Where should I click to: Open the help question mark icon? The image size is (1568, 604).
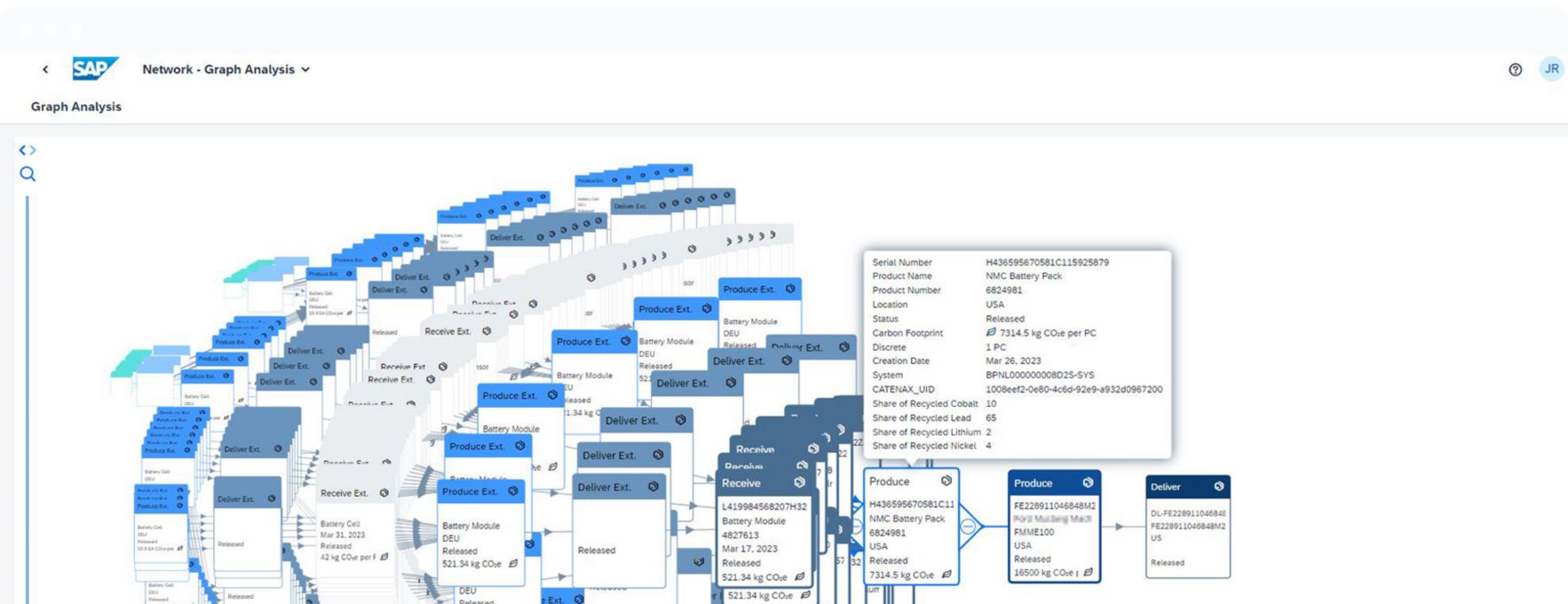1515,69
